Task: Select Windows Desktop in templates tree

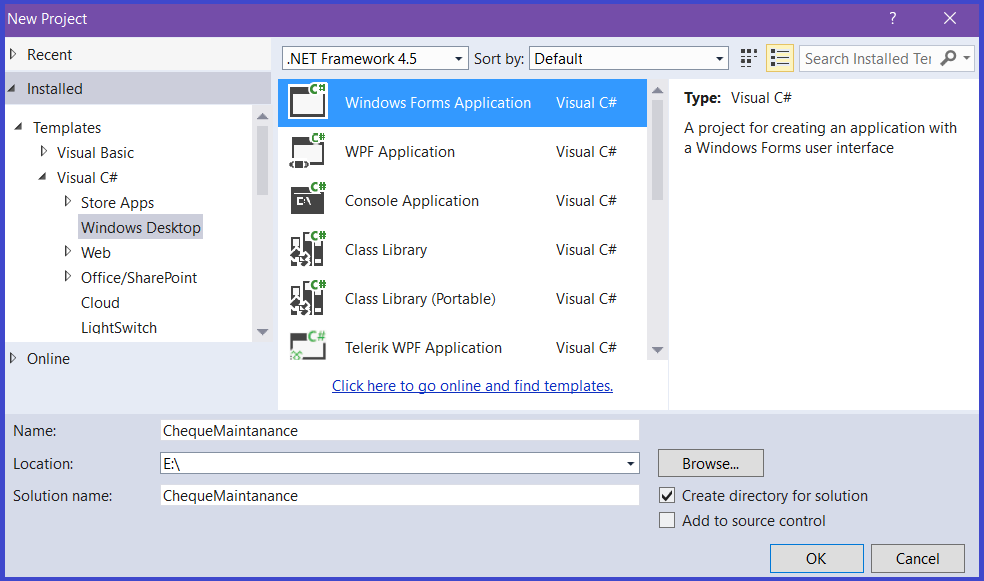Action: (141, 227)
